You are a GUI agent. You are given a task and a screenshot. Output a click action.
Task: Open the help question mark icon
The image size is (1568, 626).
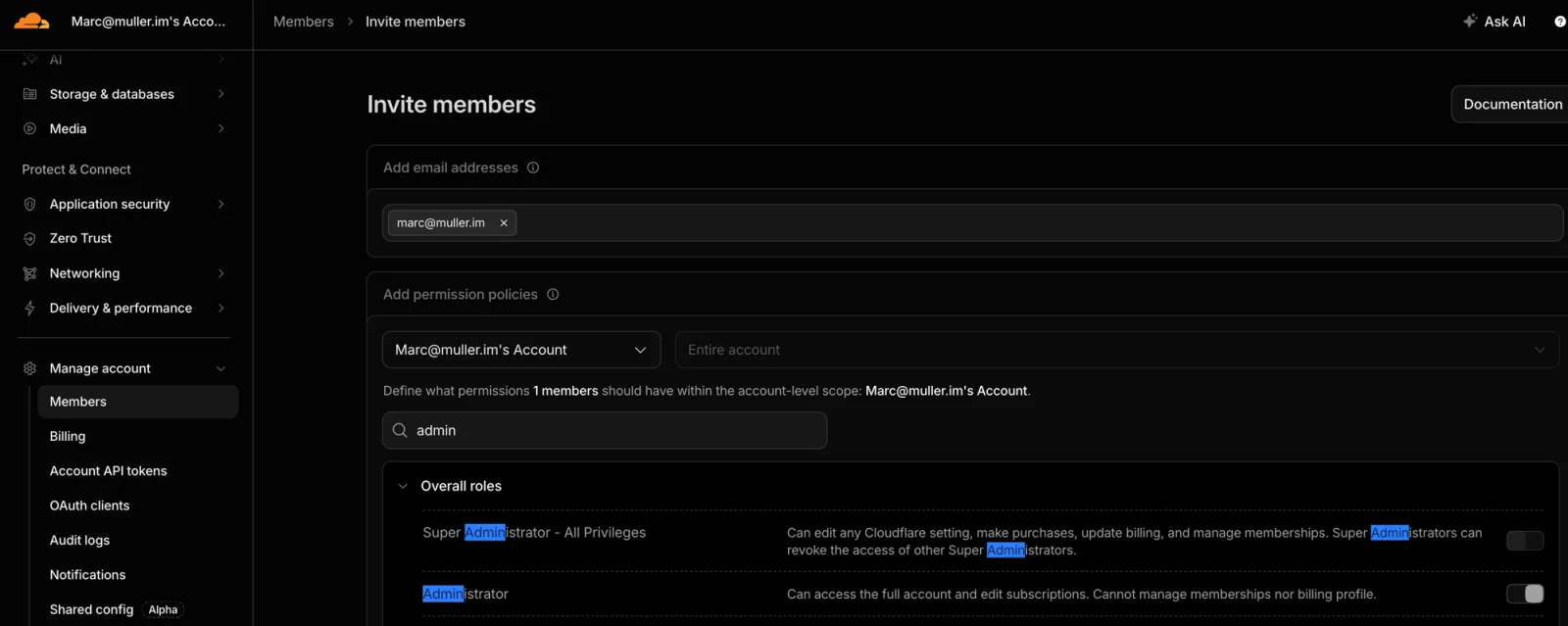point(1560,22)
